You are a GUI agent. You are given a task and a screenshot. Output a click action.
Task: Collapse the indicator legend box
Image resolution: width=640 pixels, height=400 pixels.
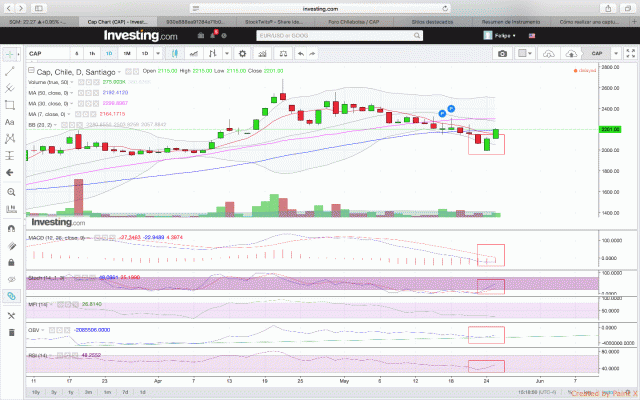click(31, 71)
